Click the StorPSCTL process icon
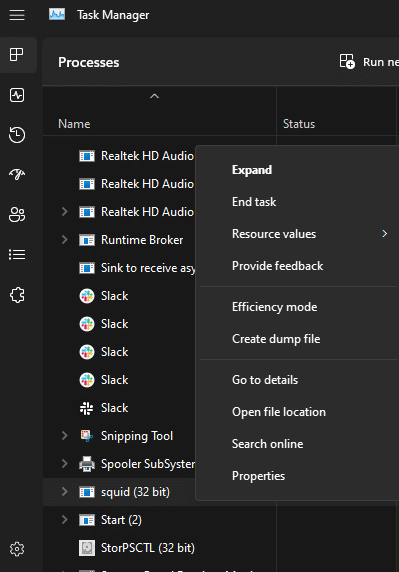This screenshot has height=572, width=399. (87, 548)
